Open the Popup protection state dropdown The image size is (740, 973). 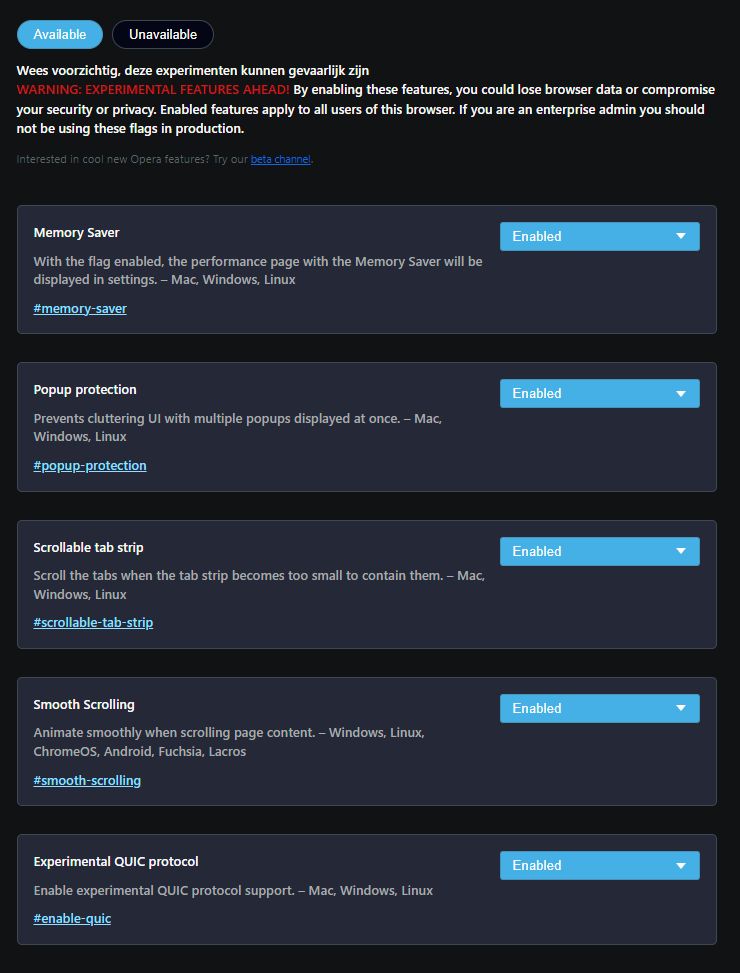coord(599,393)
